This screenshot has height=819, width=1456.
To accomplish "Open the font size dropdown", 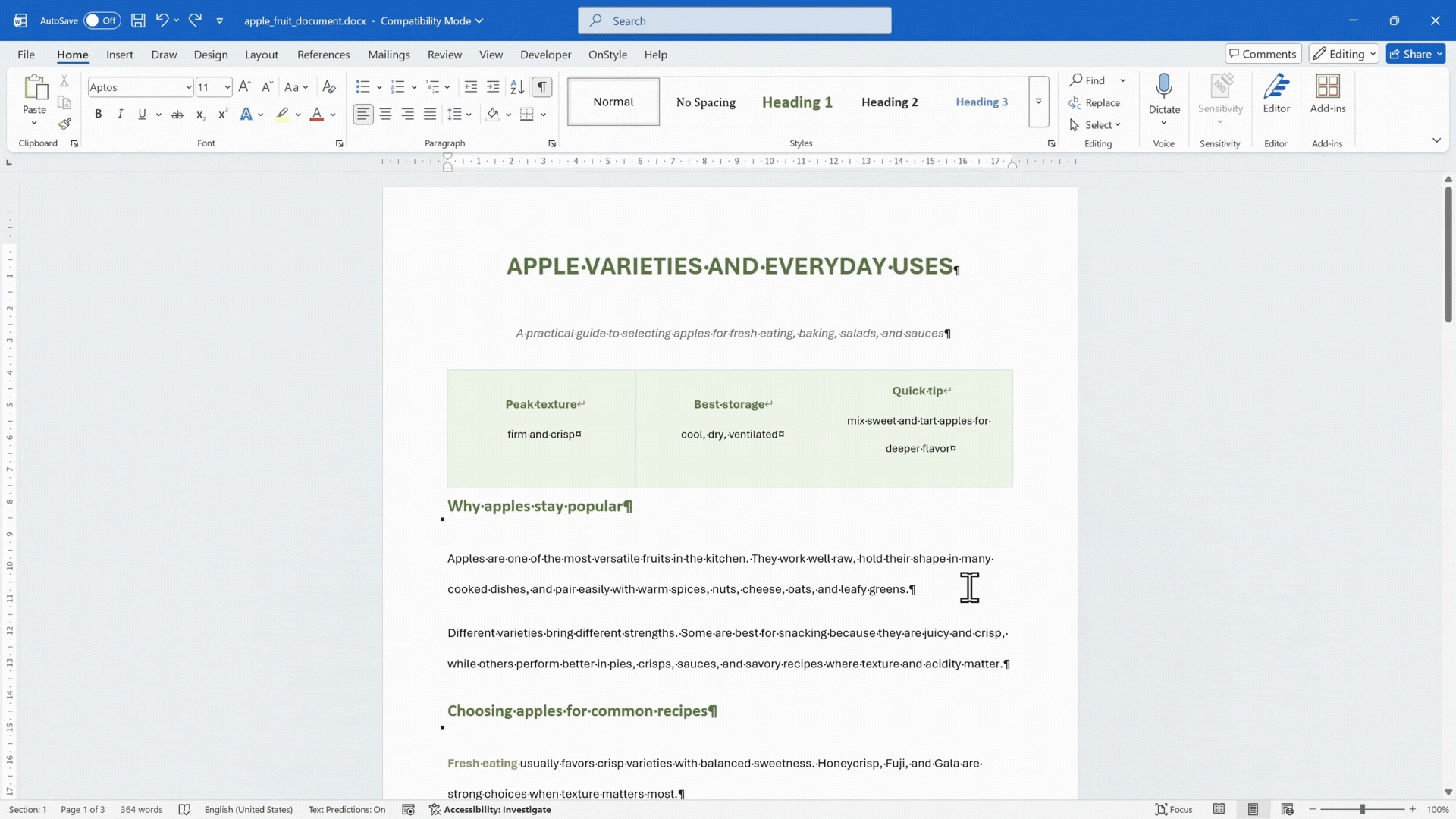I will [x=227, y=87].
